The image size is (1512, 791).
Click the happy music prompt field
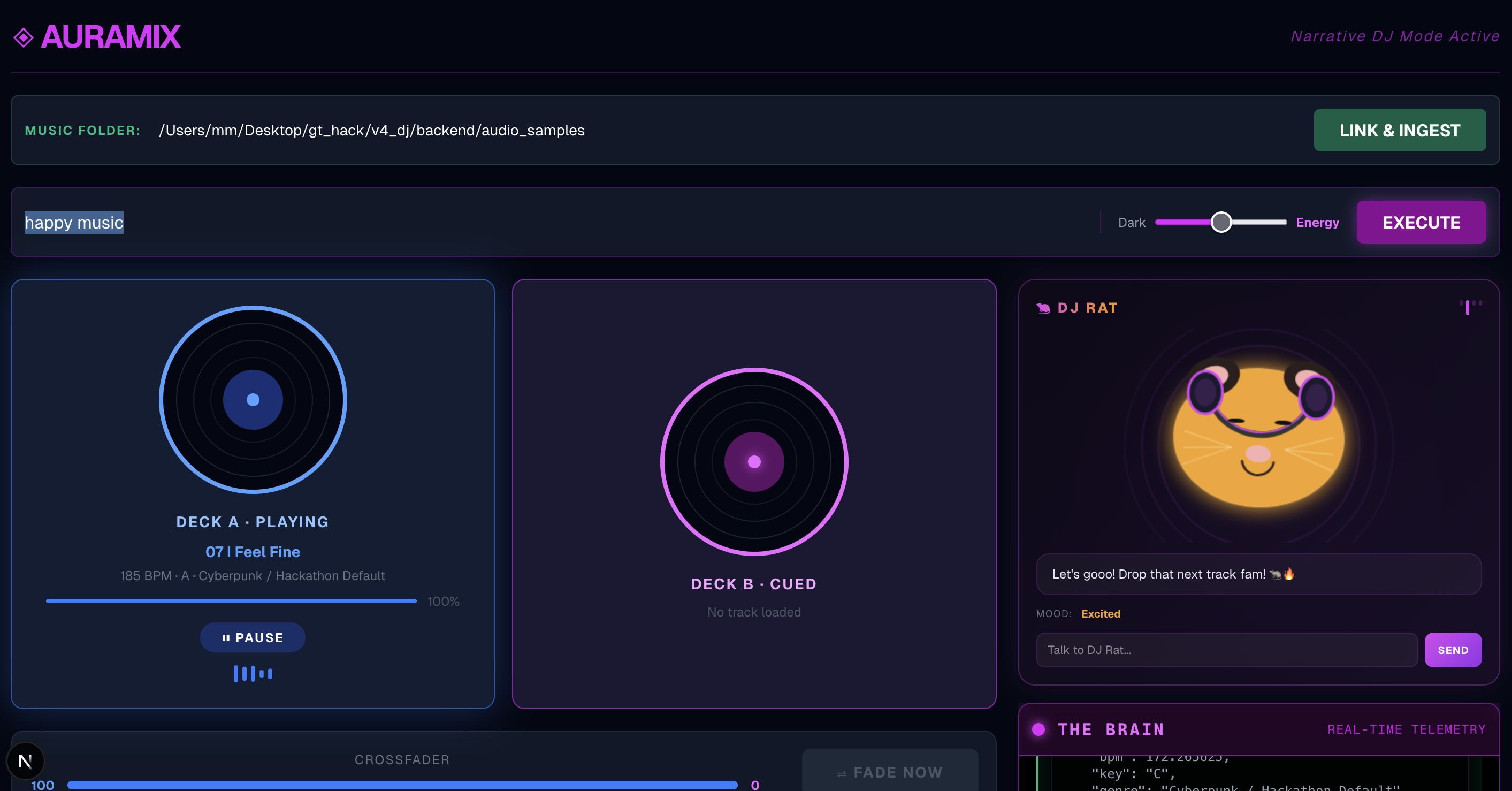pos(528,223)
